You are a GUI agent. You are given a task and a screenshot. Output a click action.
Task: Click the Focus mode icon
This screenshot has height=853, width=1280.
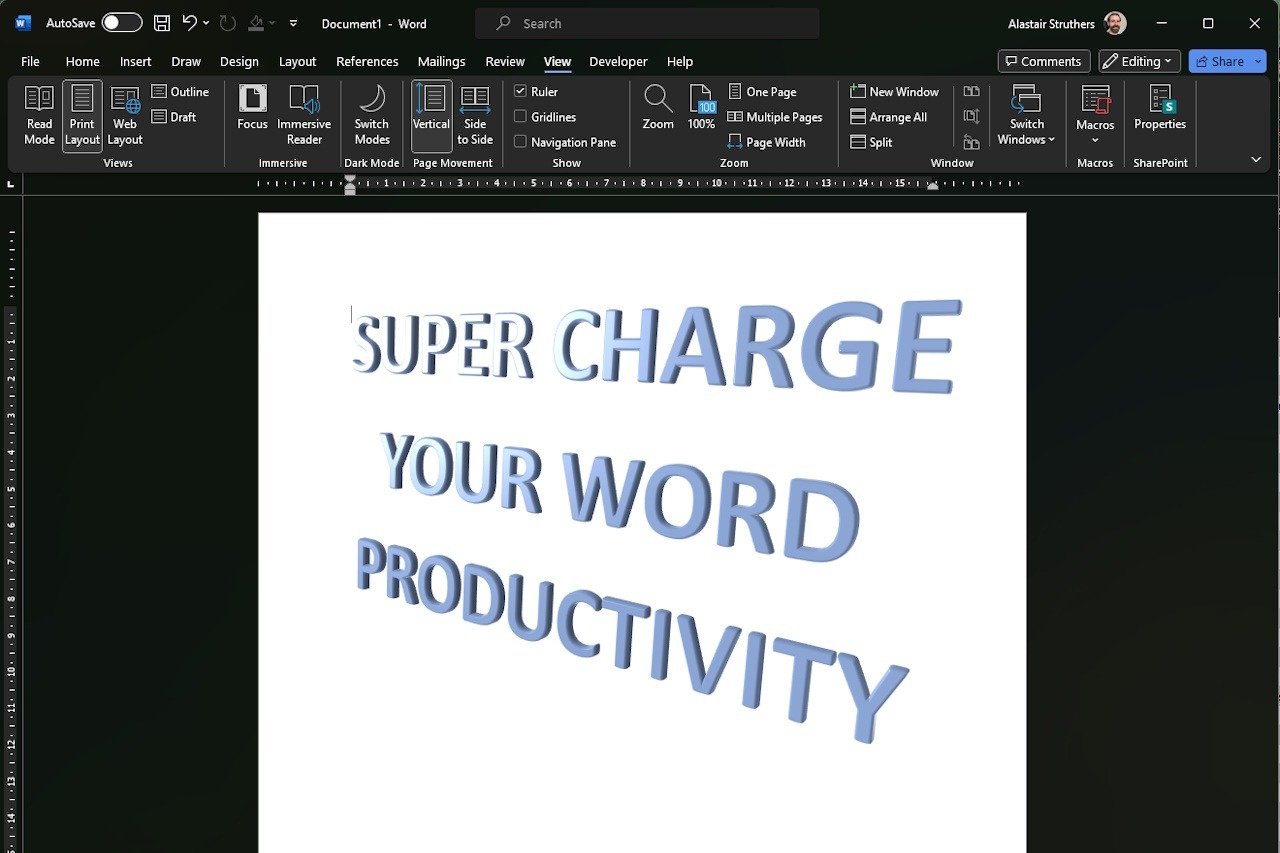(252, 107)
